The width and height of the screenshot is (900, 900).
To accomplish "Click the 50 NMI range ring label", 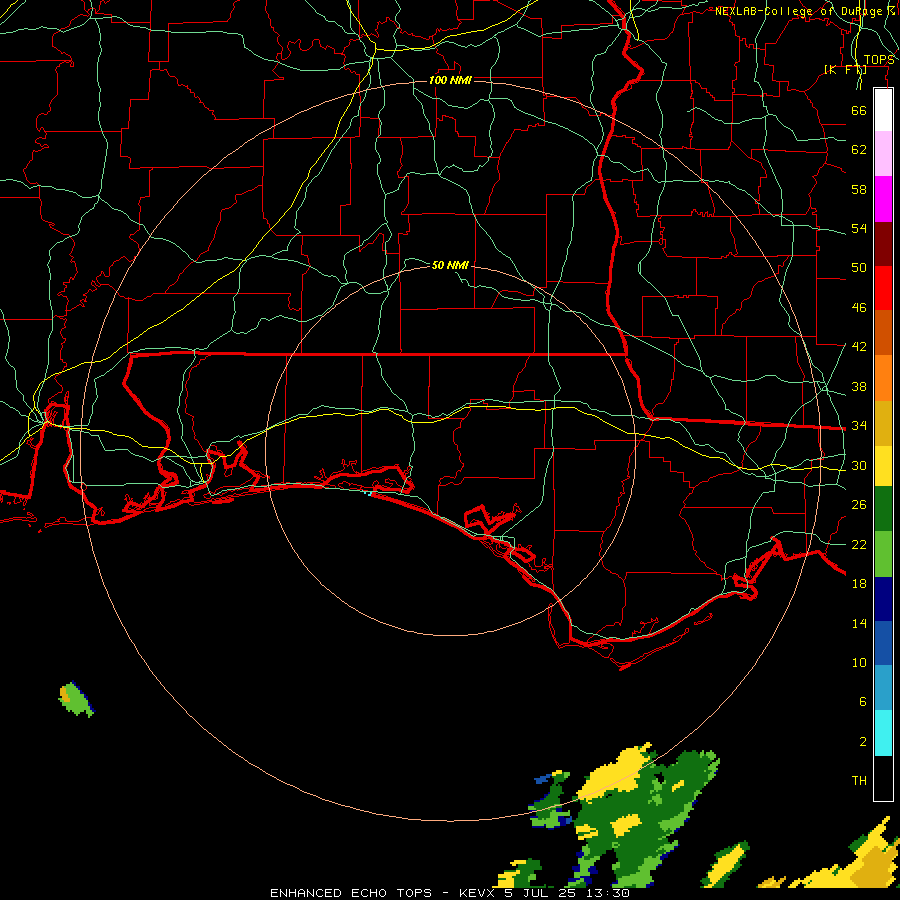I will (x=450, y=265).
